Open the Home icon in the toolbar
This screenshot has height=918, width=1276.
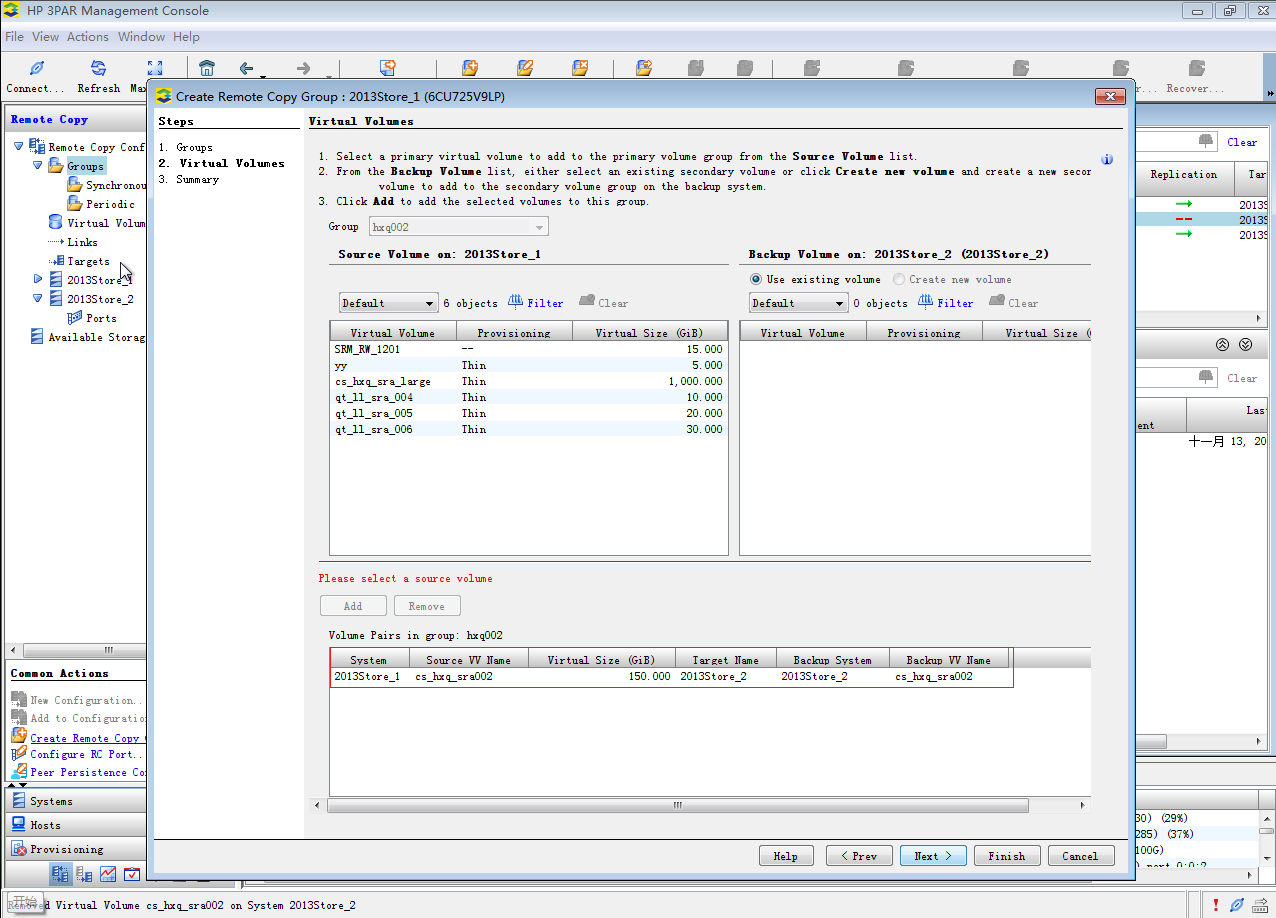point(207,67)
